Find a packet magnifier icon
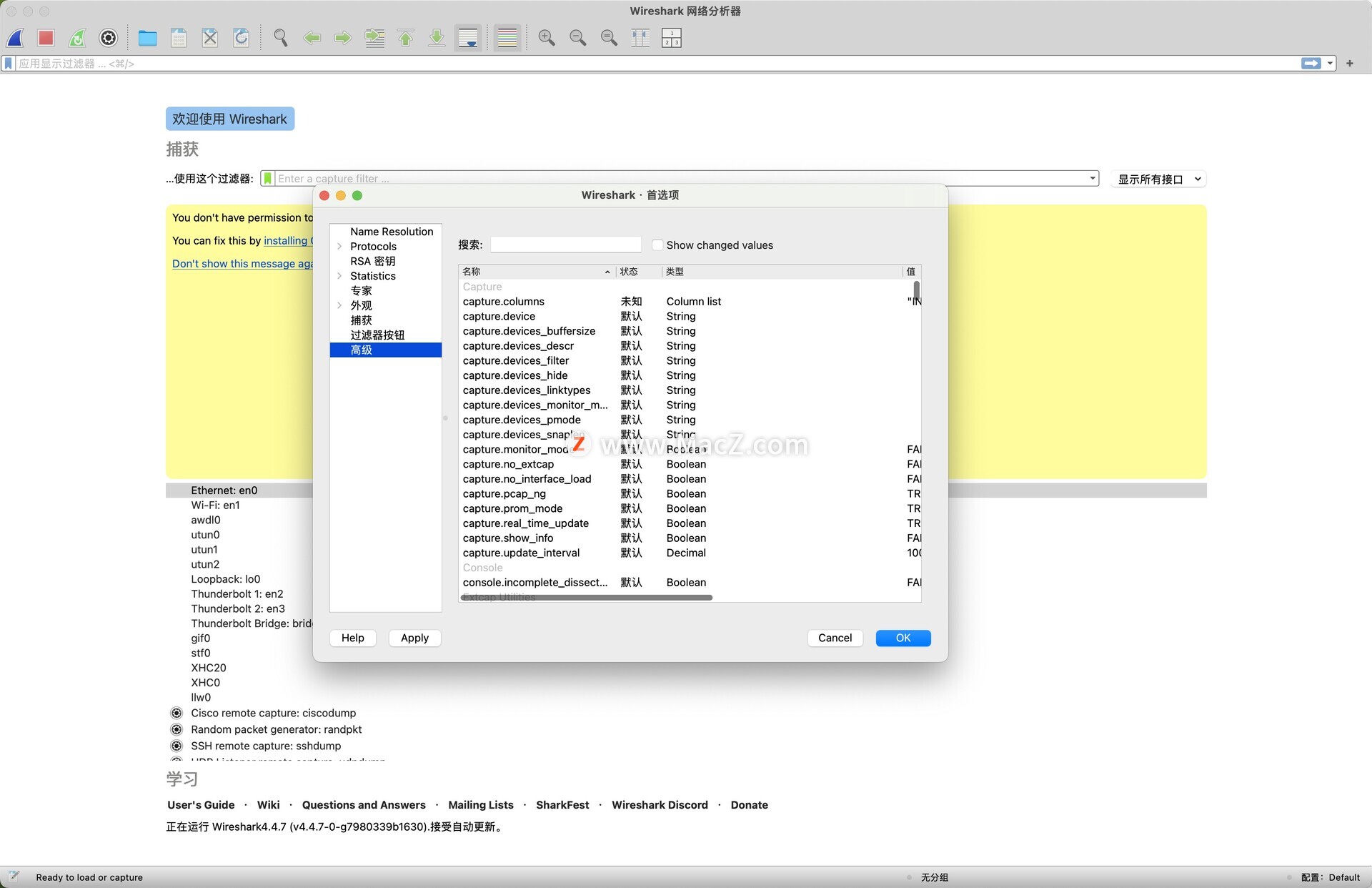1372x888 pixels. pyautogui.click(x=281, y=38)
